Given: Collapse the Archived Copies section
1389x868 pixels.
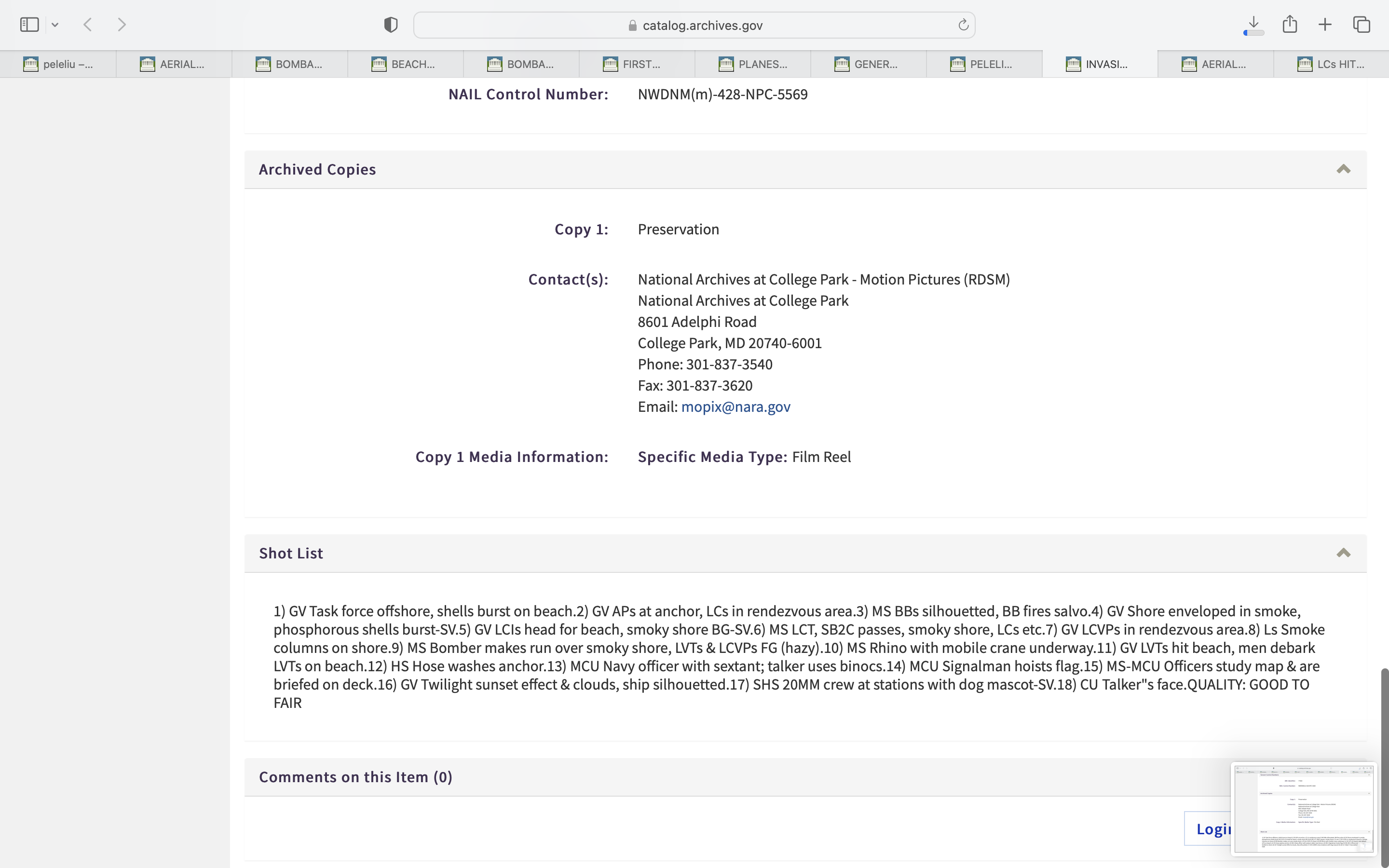Looking at the screenshot, I should [1343, 169].
